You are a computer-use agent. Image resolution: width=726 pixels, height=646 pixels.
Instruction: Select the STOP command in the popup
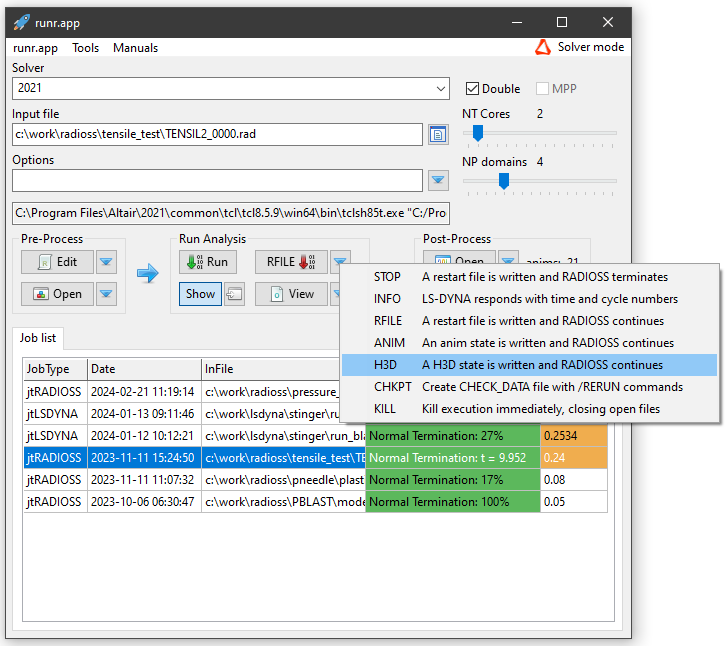coord(529,277)
